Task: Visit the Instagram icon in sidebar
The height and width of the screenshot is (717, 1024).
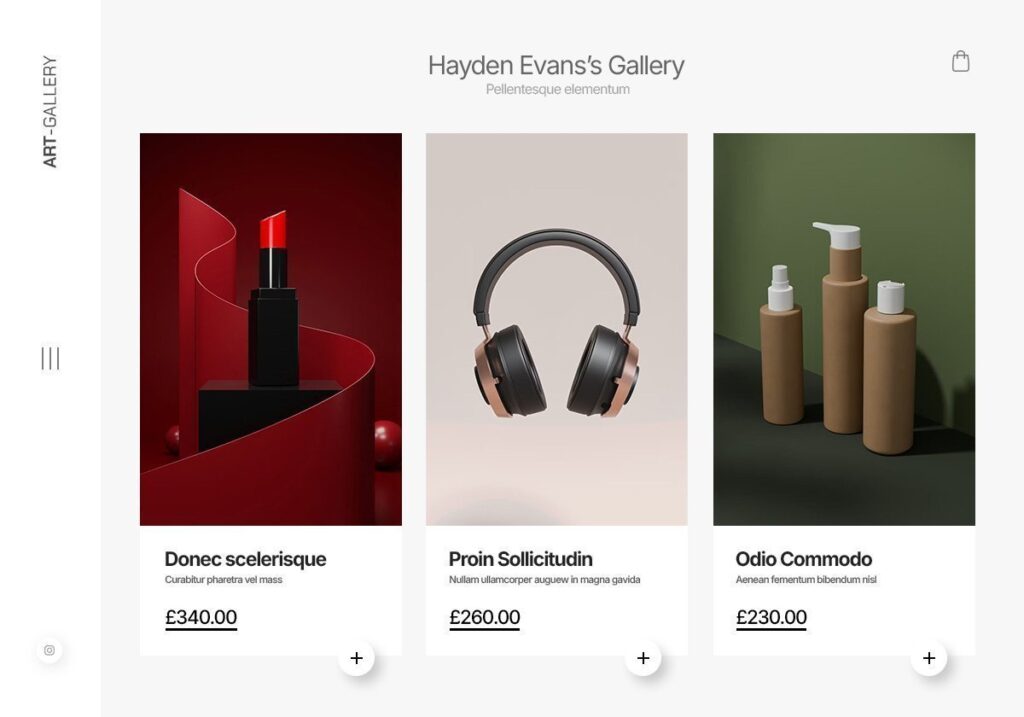Action: (x=50, y=650)
